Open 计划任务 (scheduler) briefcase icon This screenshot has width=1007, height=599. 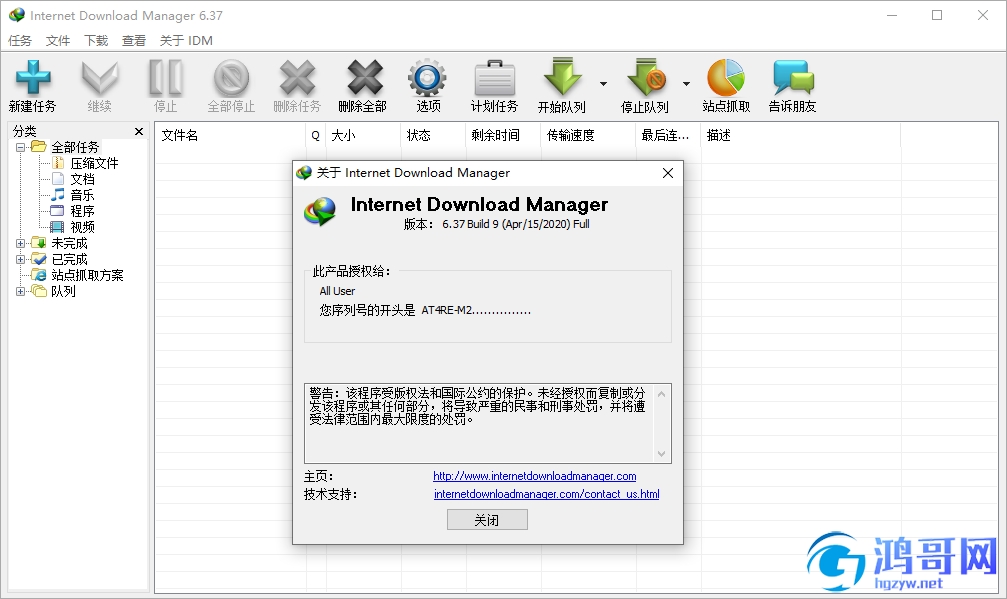click(494, 78)
